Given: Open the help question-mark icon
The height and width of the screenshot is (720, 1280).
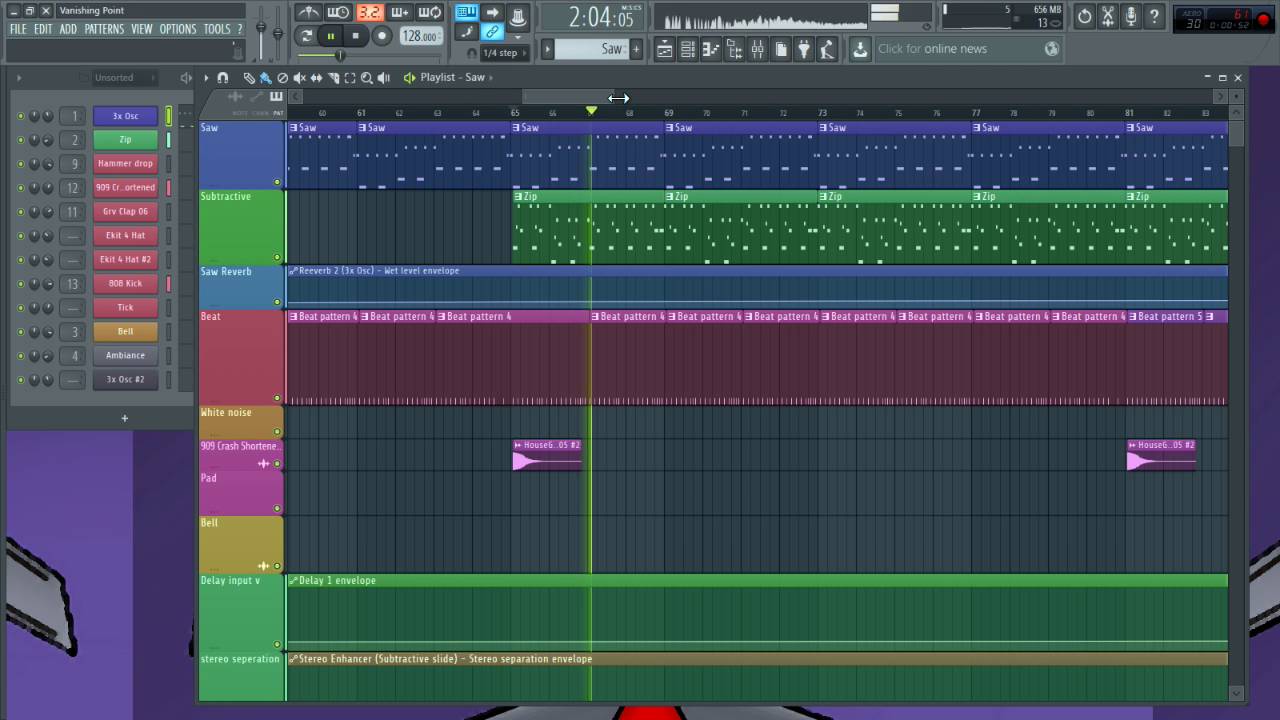Looking at the screenshot, I should click(x=1154, y=16).
